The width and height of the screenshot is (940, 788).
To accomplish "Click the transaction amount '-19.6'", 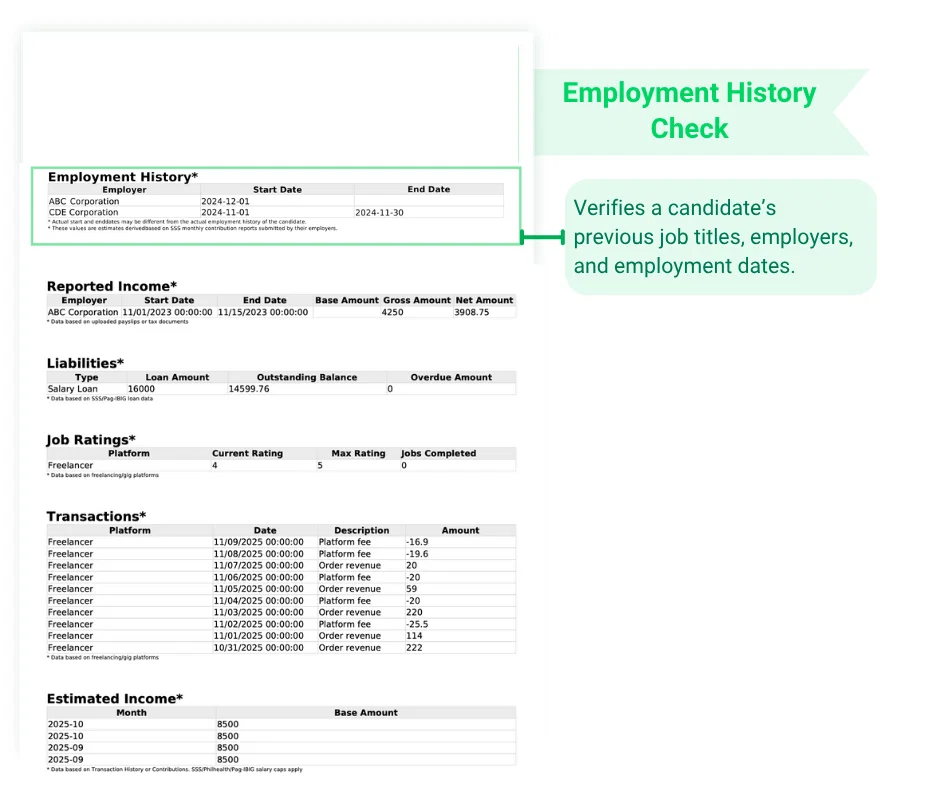I will [417, 554].
